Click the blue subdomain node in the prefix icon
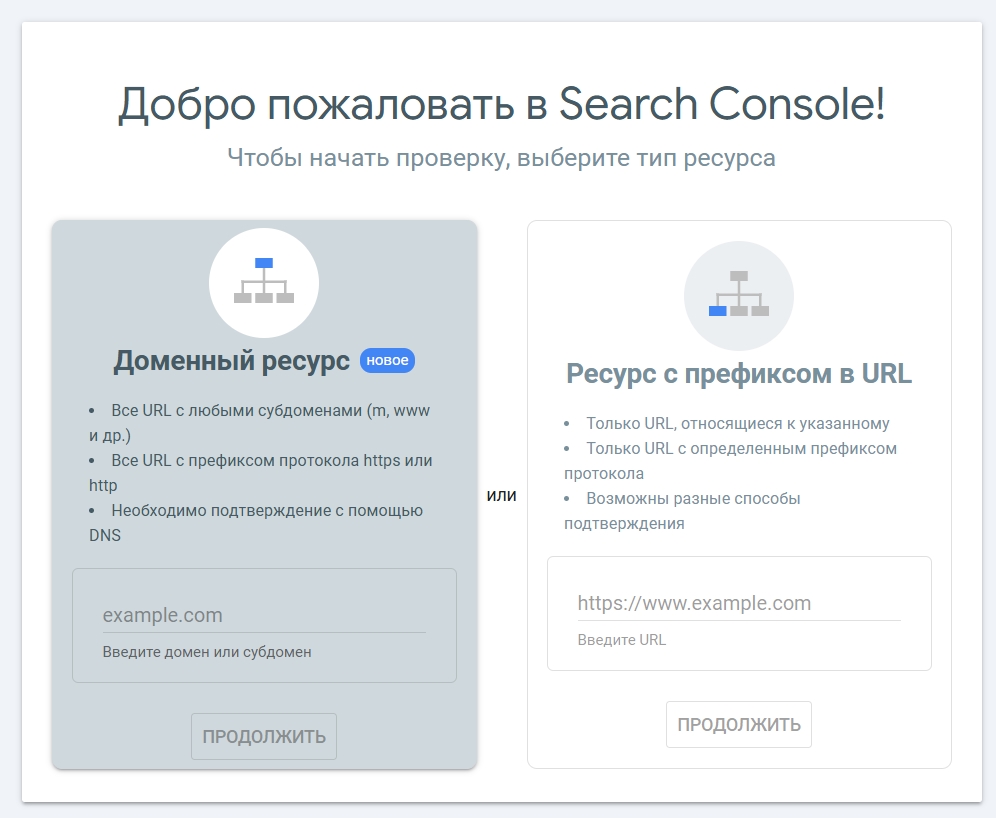Viewport: 996px width, 818px height. [717, 311]
